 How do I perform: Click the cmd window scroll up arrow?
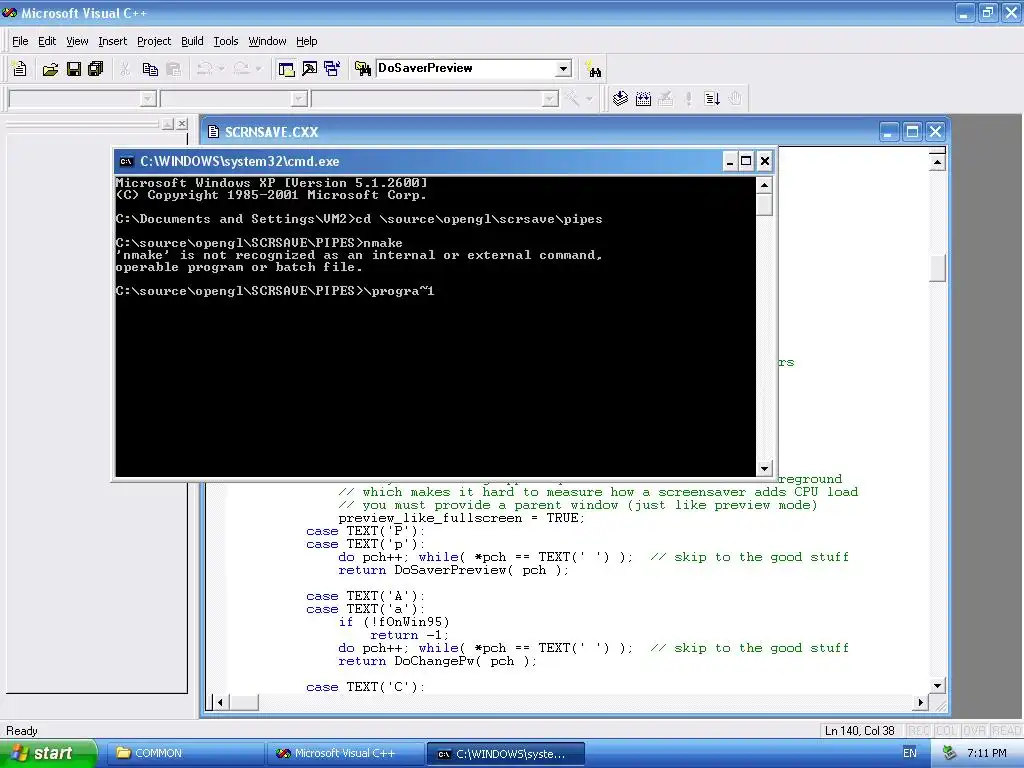pyautogui.click(x=764, y=185)
